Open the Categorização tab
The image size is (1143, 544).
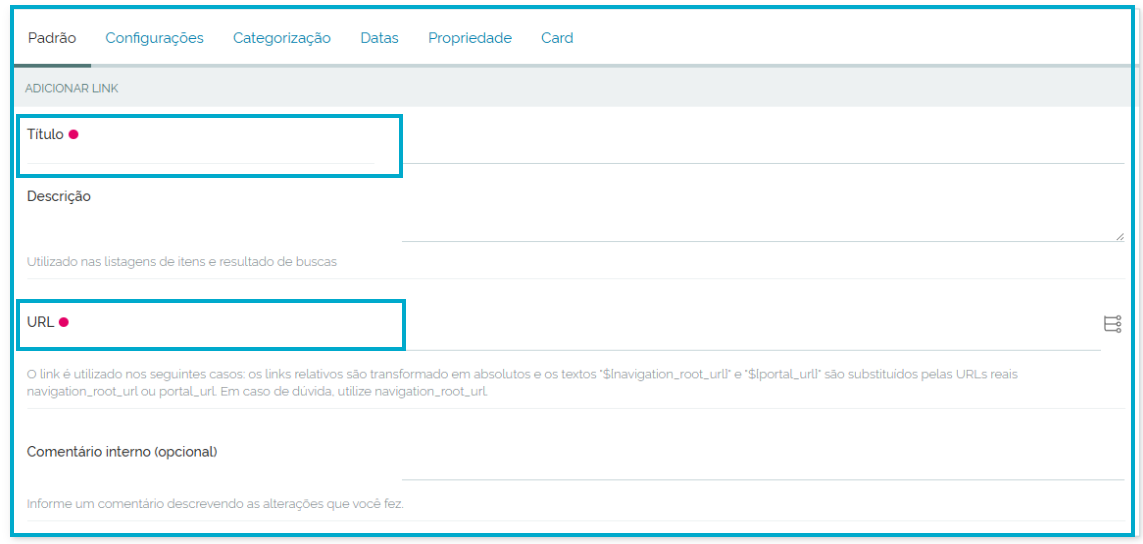[x=282, y=38]
